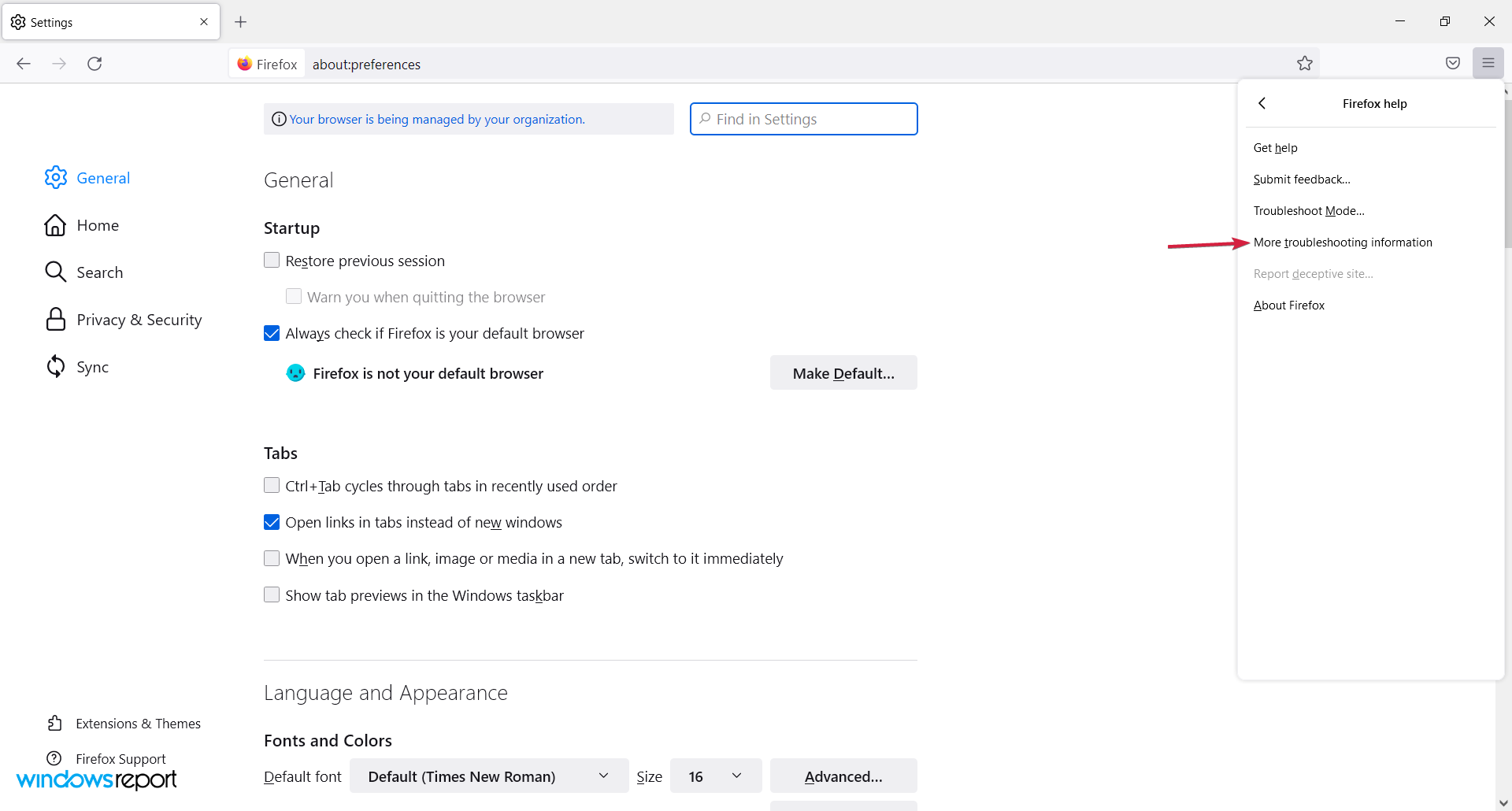Enable switch to new tab immediately checkbox
Viewport: 1512px width, 811px height.
tap(272, 558)
